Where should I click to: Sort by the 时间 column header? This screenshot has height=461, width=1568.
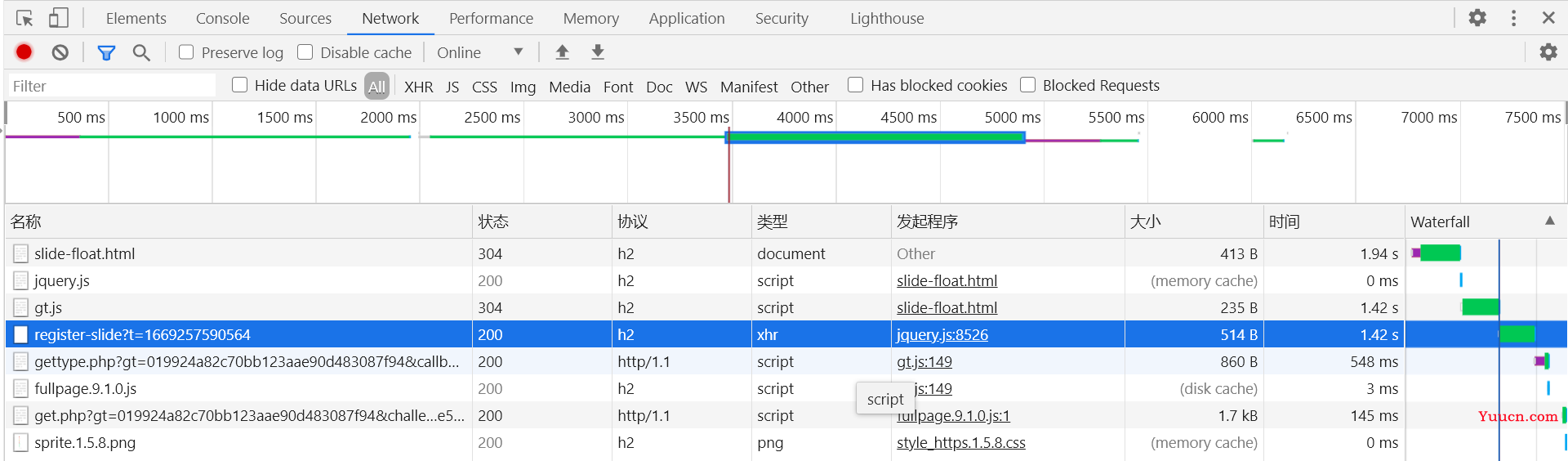(x=1334, y=222)
